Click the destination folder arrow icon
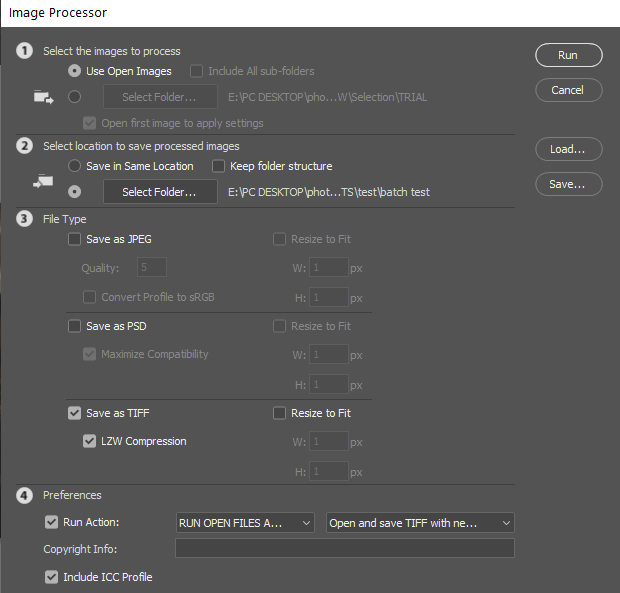This screenshot has height=593, width=620. click(43, 182)
